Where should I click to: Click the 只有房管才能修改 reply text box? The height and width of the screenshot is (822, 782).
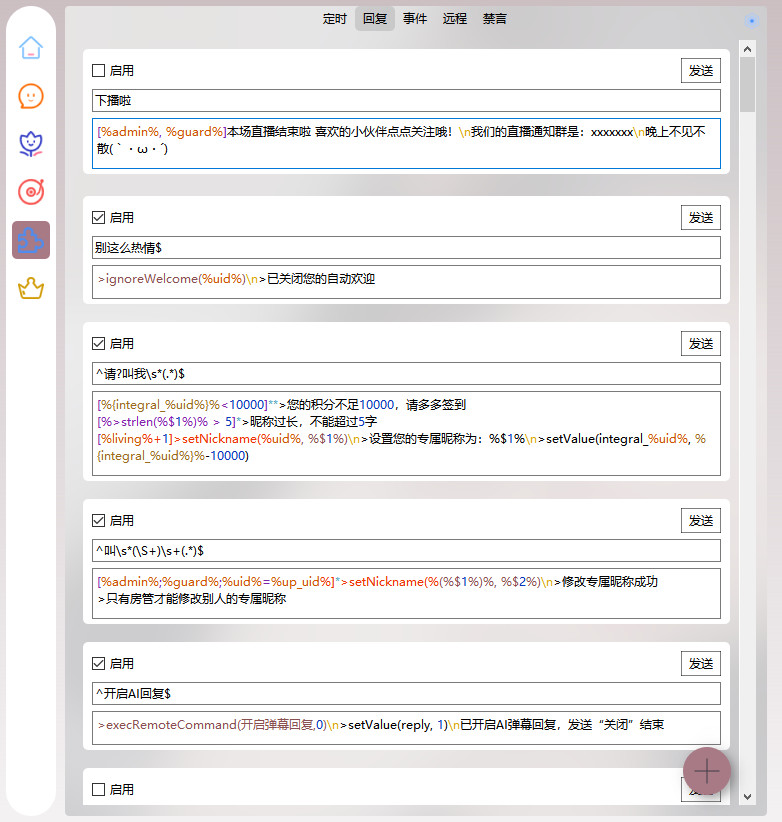pos(406,593)
